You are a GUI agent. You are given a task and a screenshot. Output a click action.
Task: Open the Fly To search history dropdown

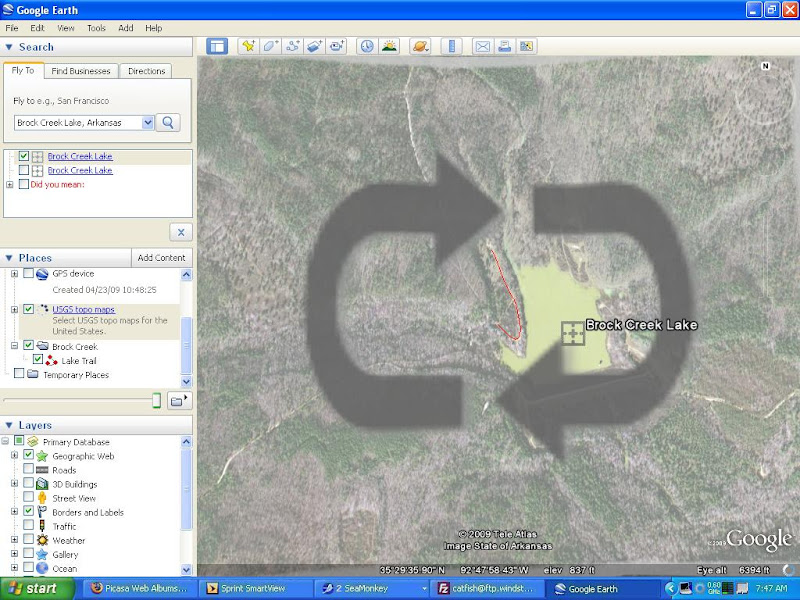coord(148,122)
